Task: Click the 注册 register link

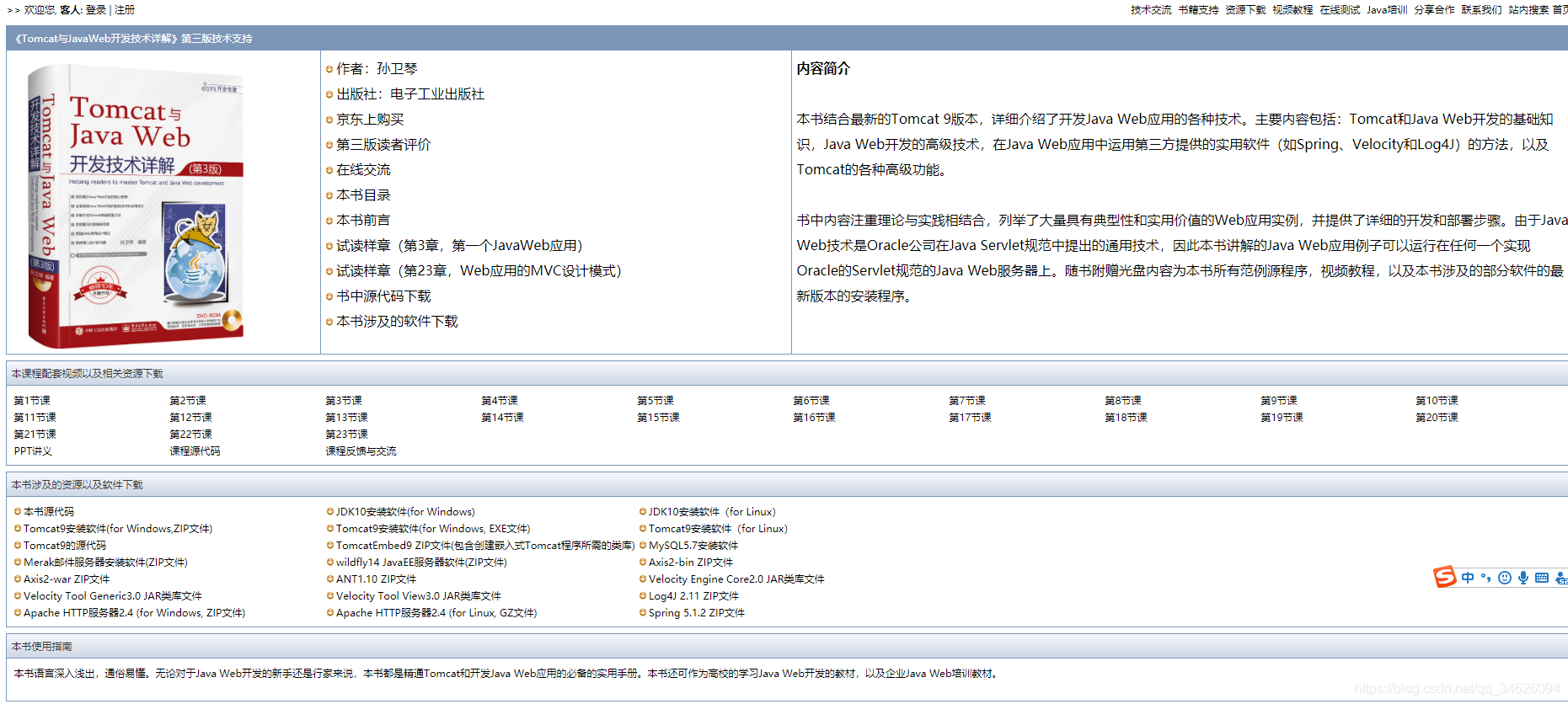Action: 125,10
